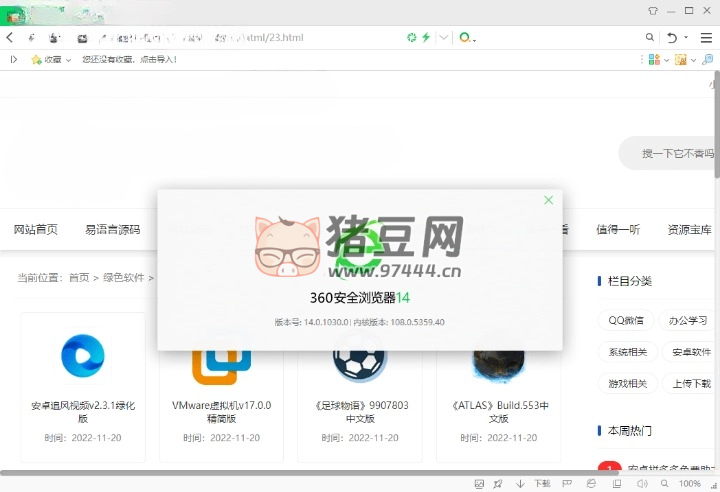Viewport: 720px width, 492px height.
Task: Click the QQ微信 category button
Action: point(626,321)
